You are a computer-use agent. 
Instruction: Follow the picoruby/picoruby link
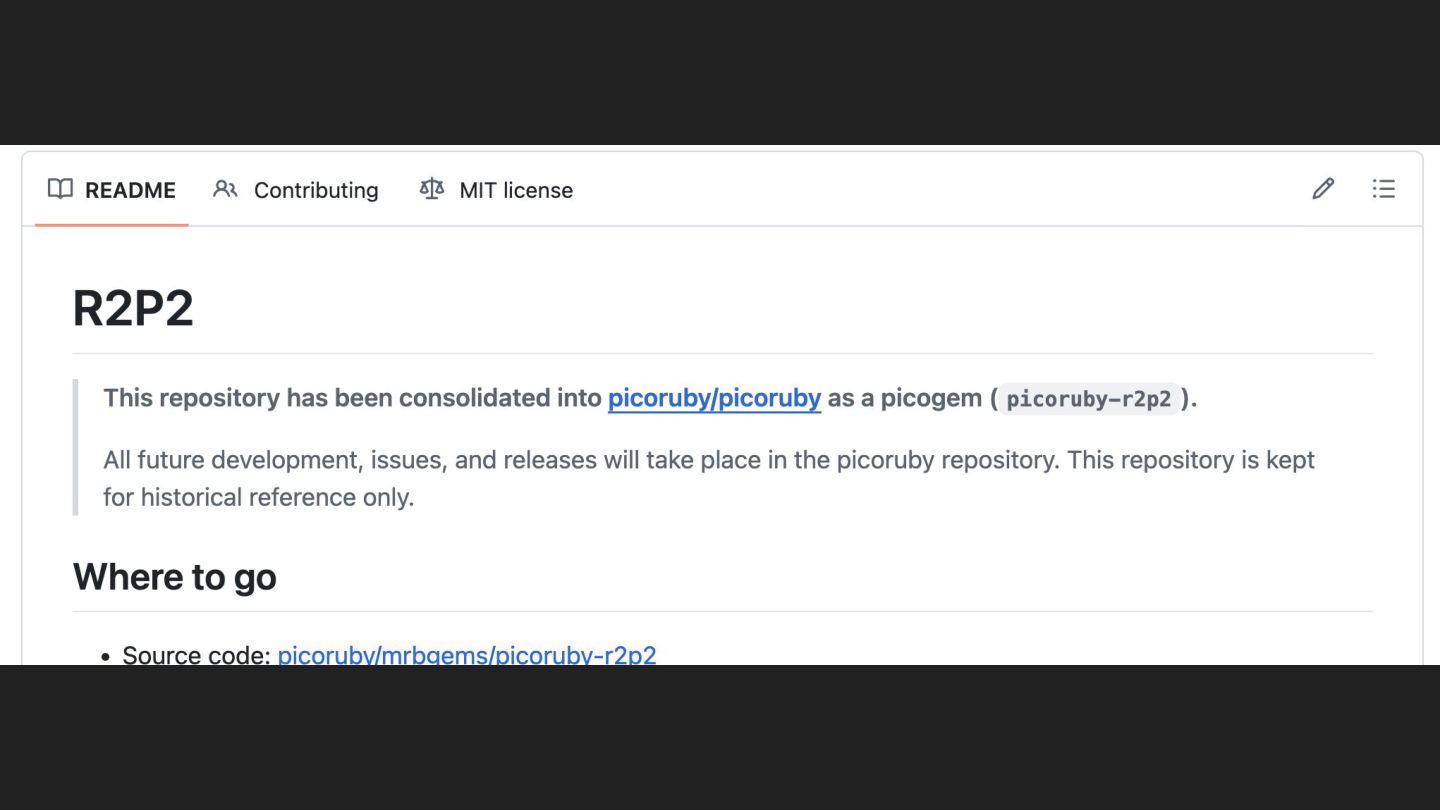714,398
